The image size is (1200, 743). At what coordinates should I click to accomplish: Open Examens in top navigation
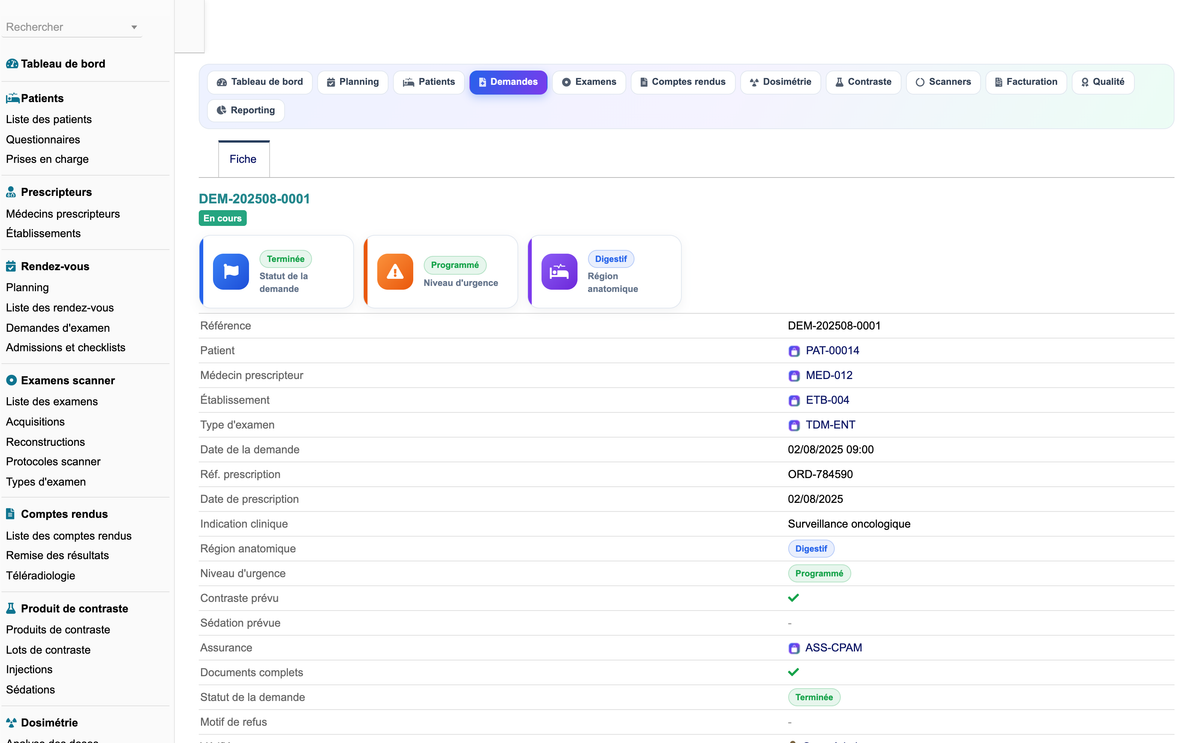[589, 82]
